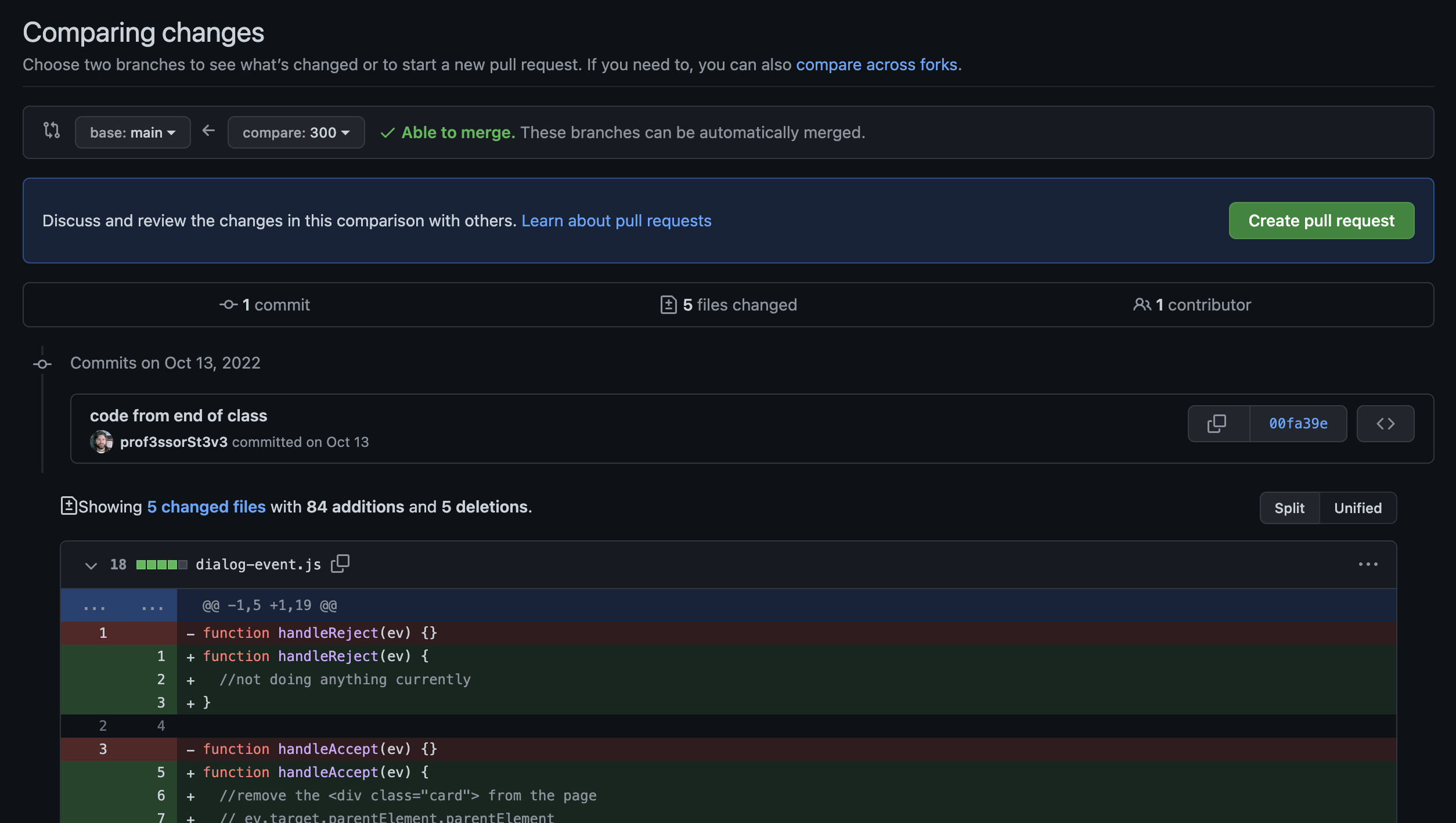Open the 5 files changed tab
Screen dimensions: 1456x823
click(740, 305)
